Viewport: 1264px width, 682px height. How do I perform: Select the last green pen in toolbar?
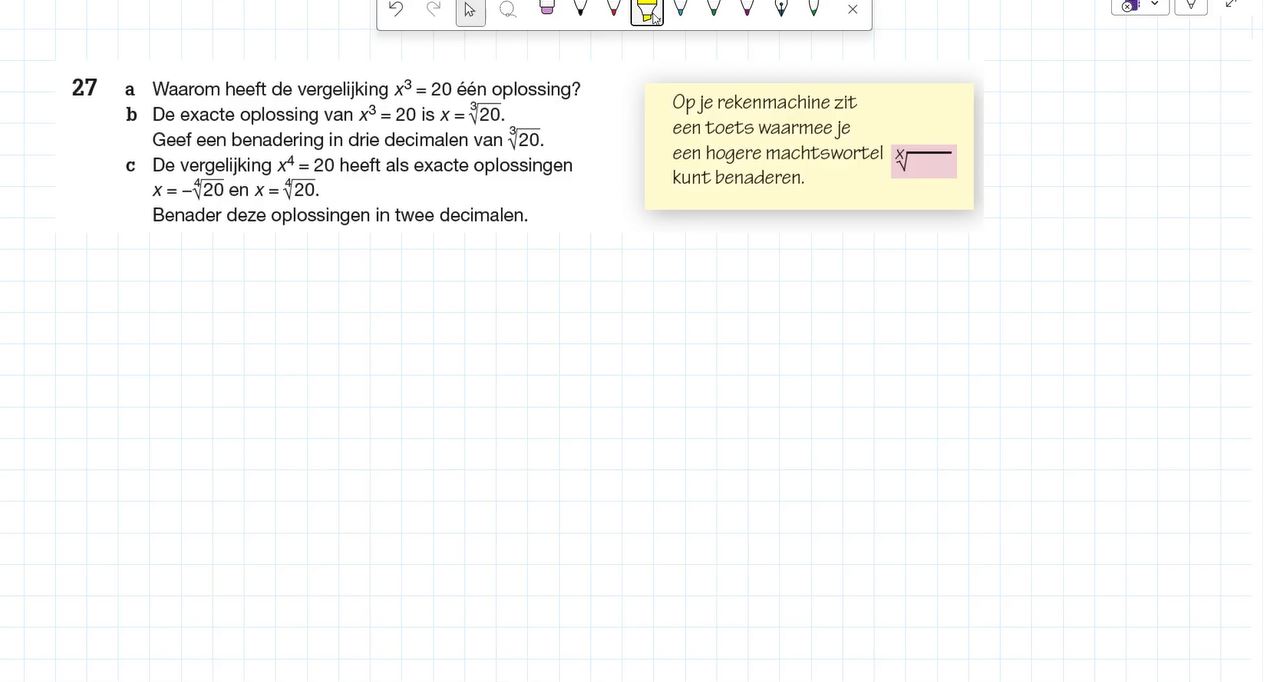pos(814,7)
